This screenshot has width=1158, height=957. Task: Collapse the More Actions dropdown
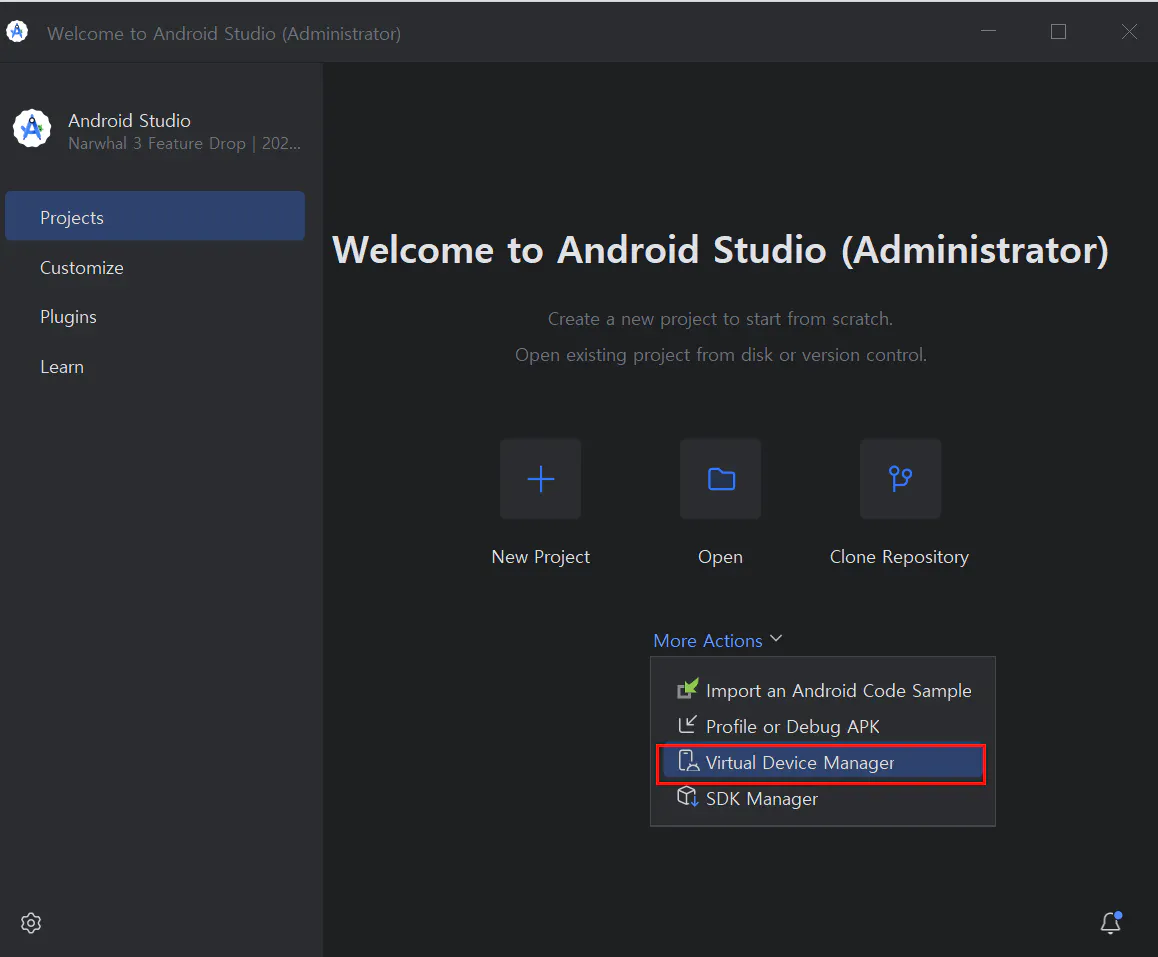tap(717, 640)
